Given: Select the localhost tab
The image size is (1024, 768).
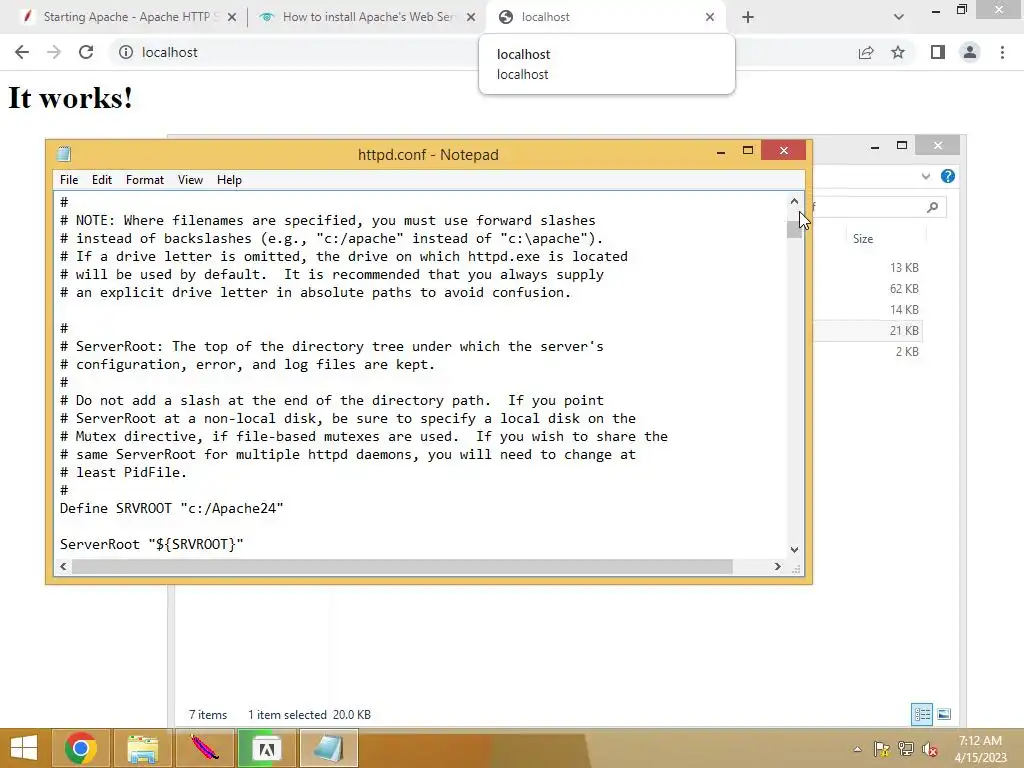Looking at the screenshot, I should [606, 17].
